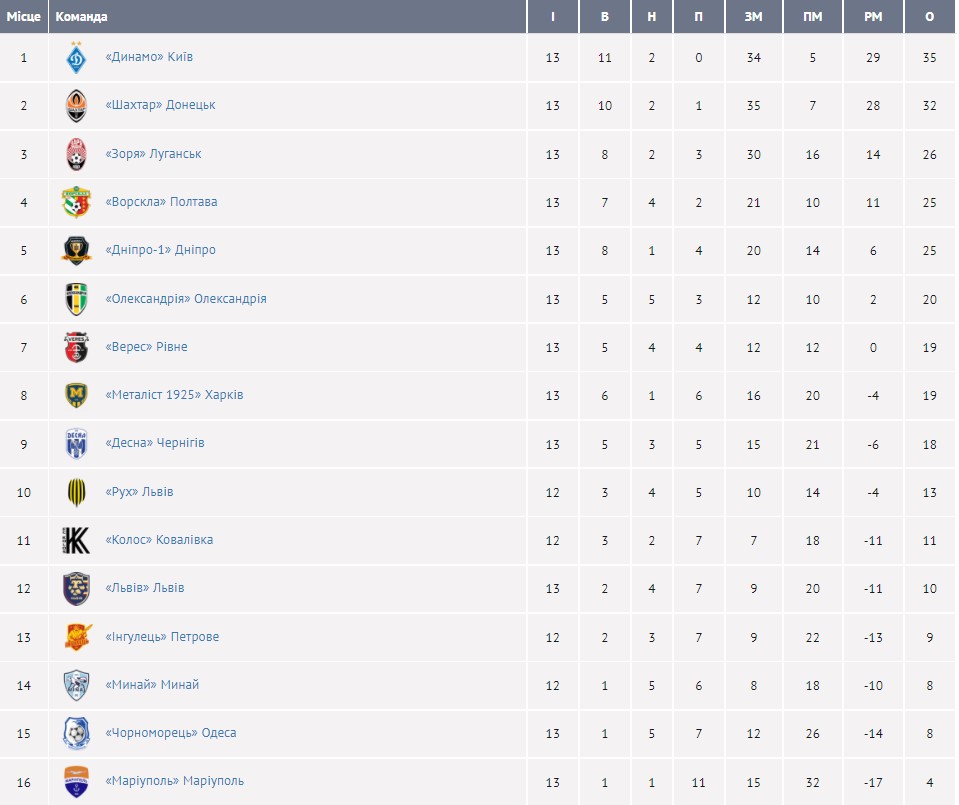
Task: Click the «РМ» goal difference column header
Action: click(873, 17)
